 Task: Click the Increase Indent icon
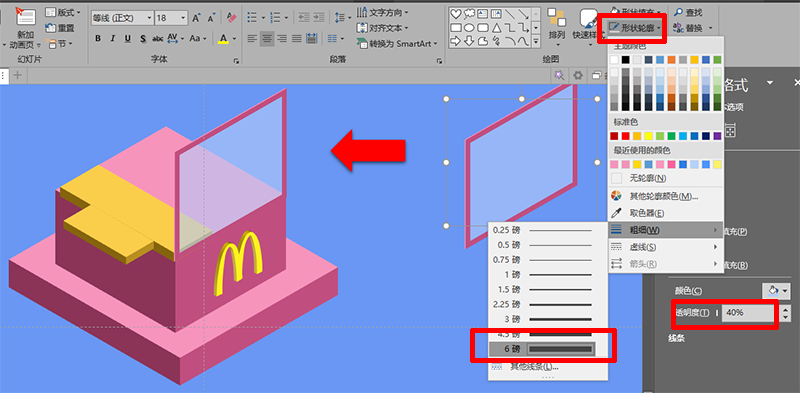click(x=320, y=17)
